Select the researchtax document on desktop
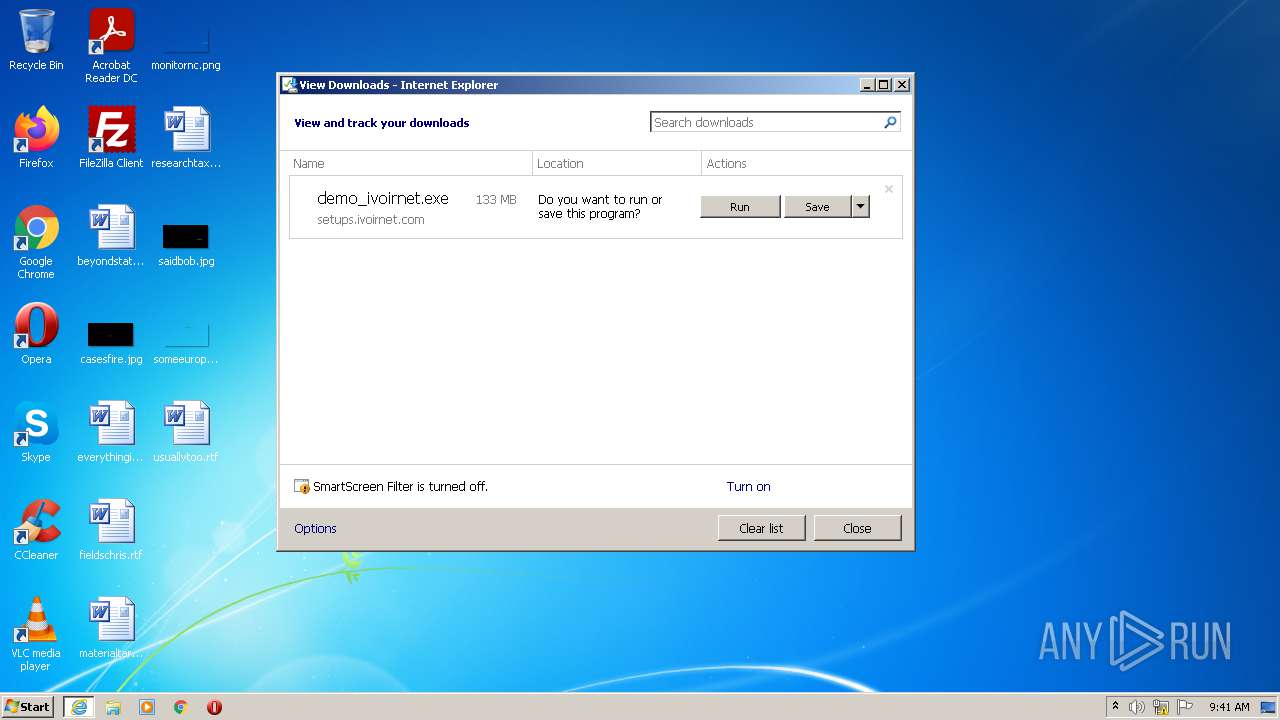The width and height of the screenshot is (1280, 720). click(186, 138)
